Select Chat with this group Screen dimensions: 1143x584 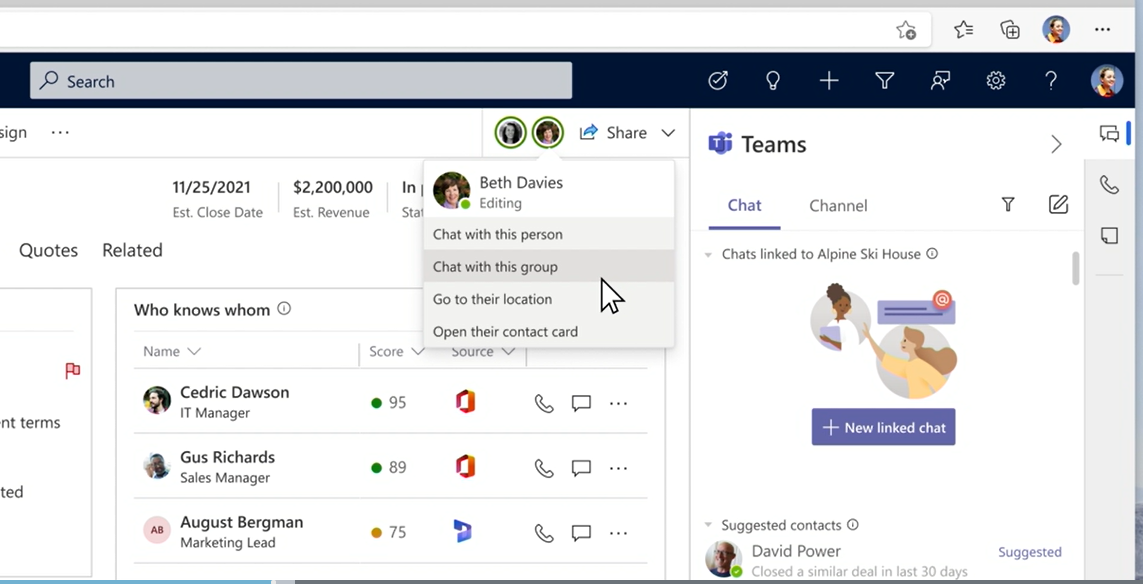548,266
